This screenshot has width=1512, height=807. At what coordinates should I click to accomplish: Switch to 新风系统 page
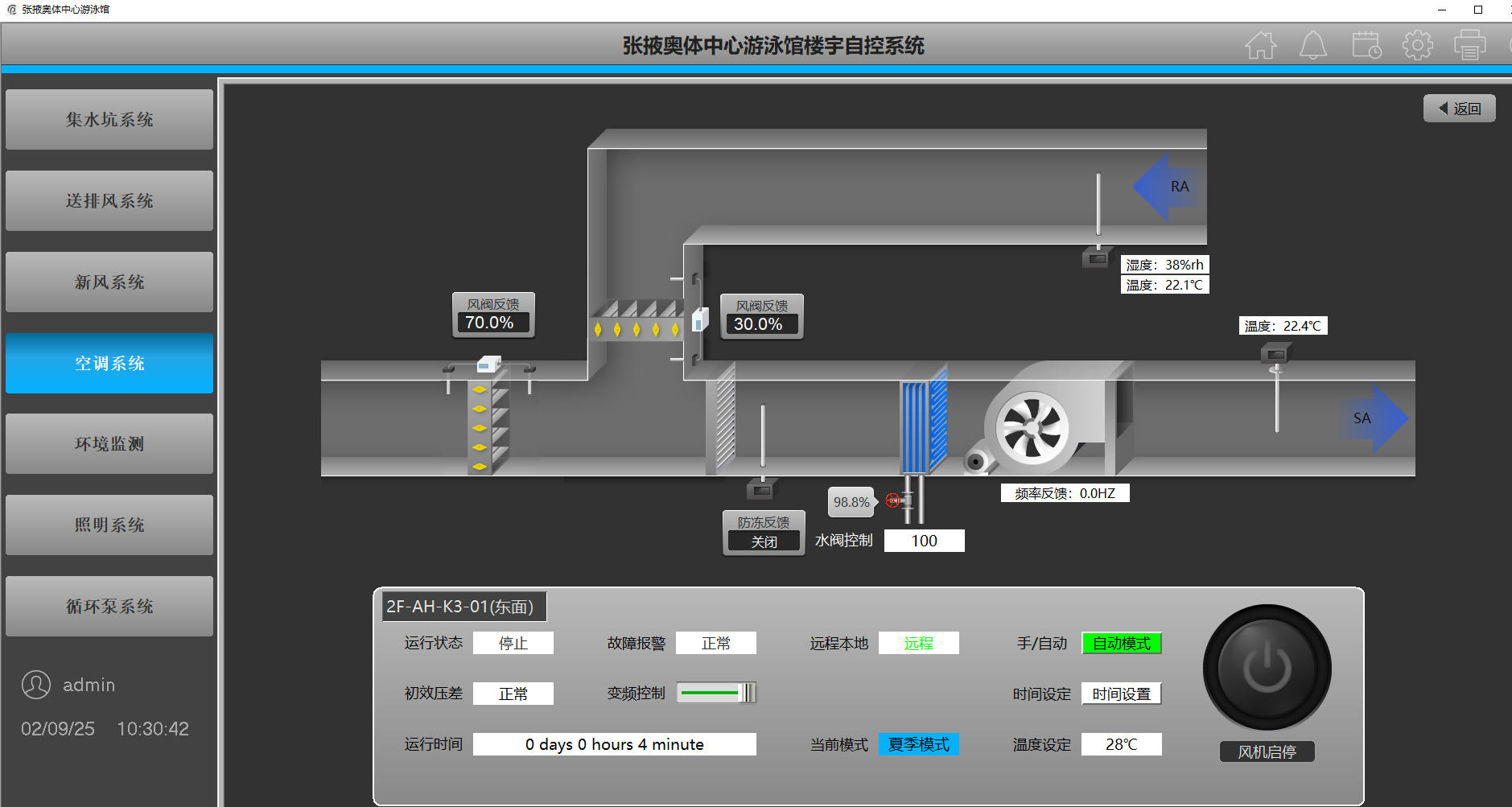pyautogui.click(x=109, y=282)
